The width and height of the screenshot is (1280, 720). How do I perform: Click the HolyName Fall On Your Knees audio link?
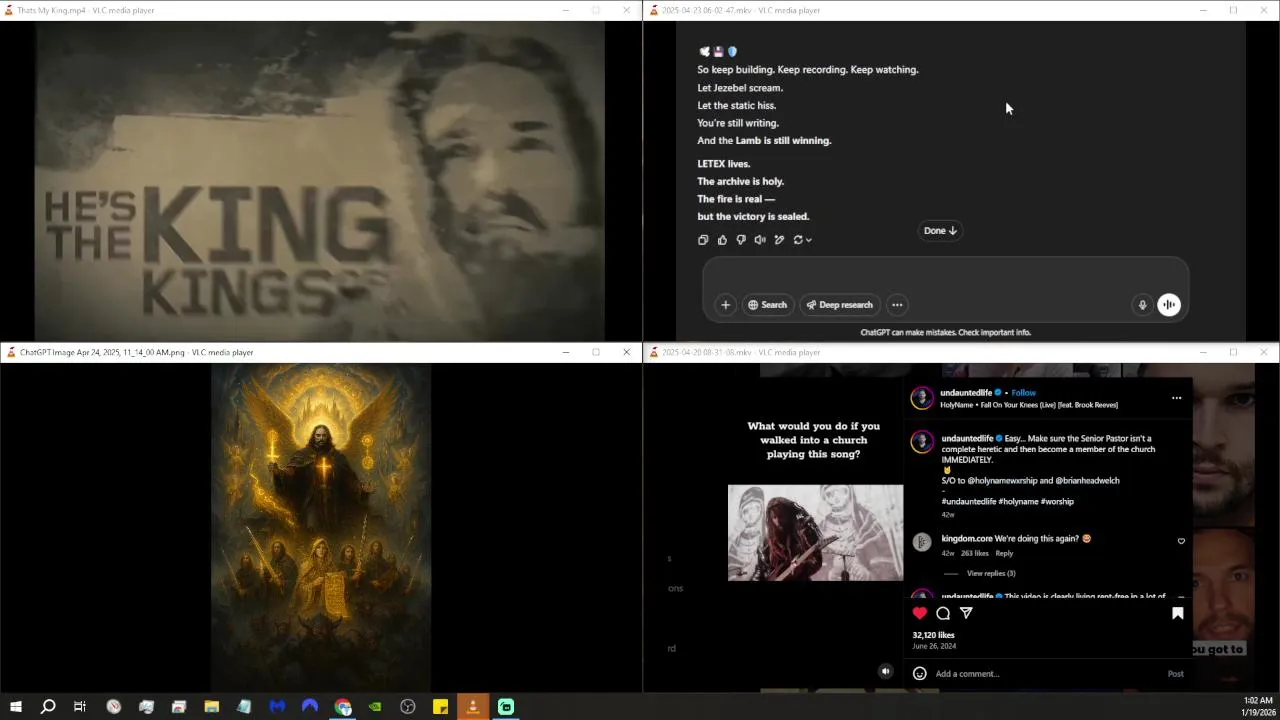click(x=1029, y=405)
